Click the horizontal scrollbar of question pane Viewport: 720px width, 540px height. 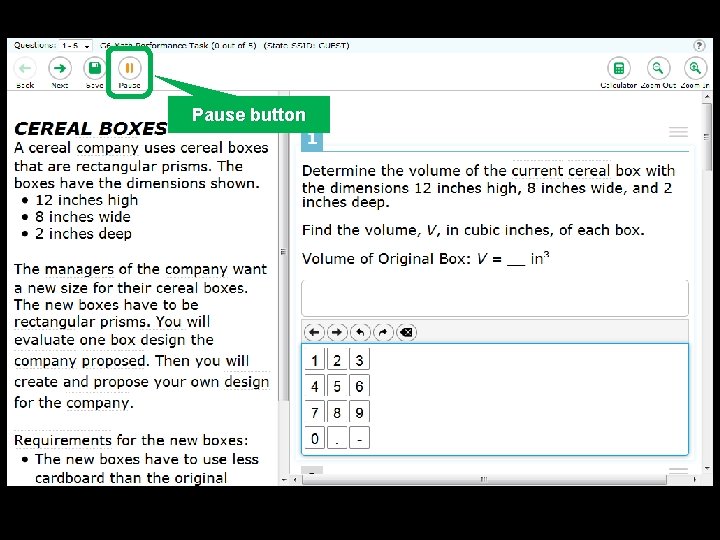[x=484, y=479]
